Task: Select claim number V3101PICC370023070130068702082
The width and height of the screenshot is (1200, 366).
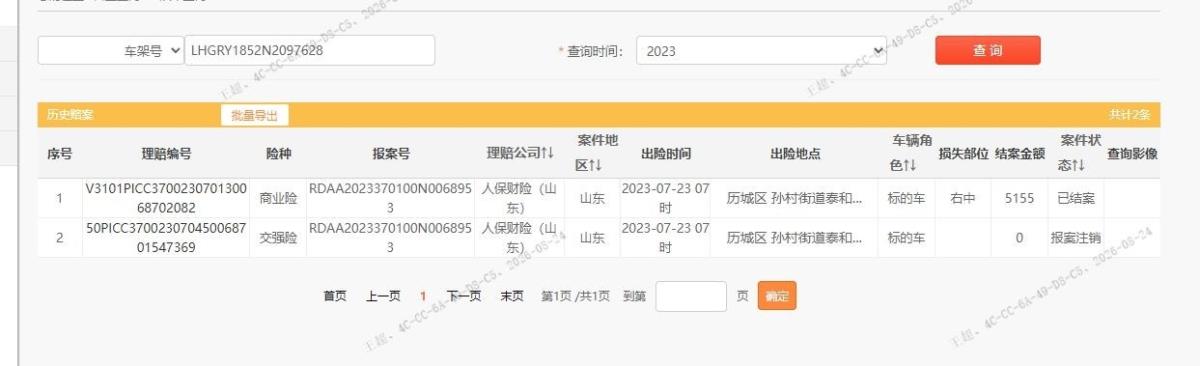Action: pyautogui.click(x=166, y=198)
